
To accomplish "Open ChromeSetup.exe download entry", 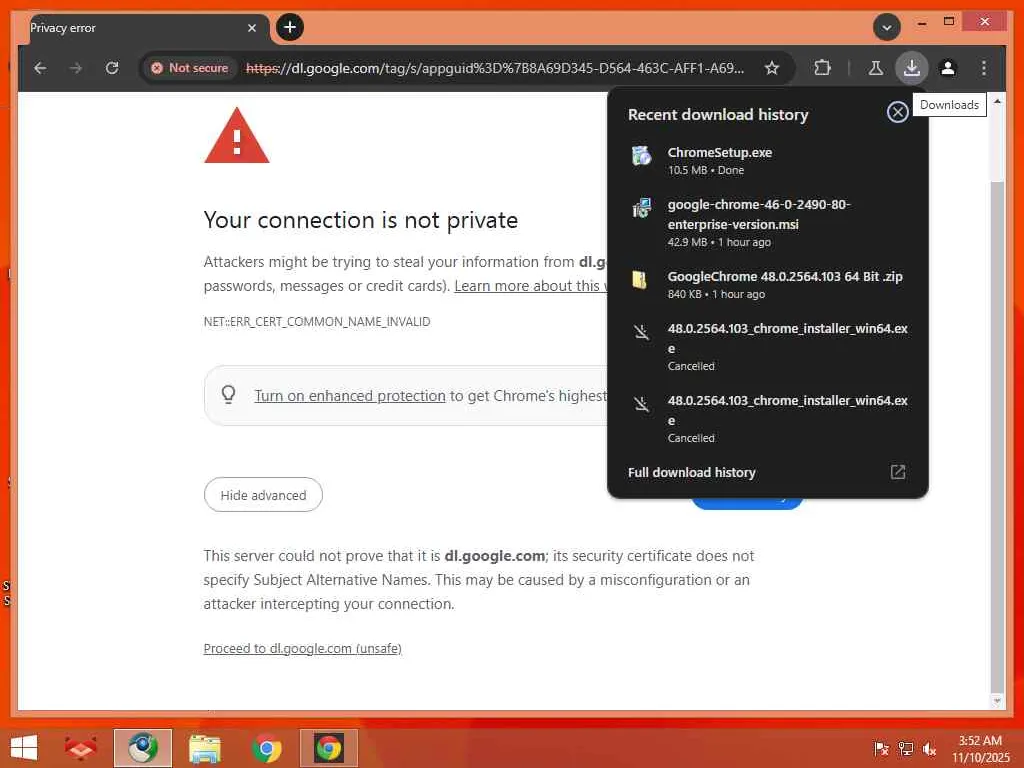I will [x=767, y=160].
